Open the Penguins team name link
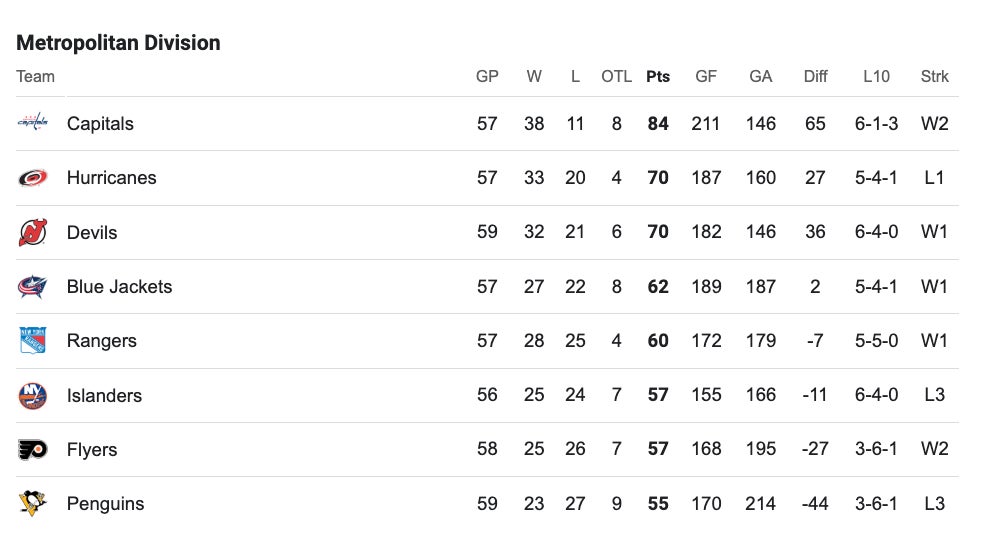Viewport: 984px width, 560px height. [105, 504]
